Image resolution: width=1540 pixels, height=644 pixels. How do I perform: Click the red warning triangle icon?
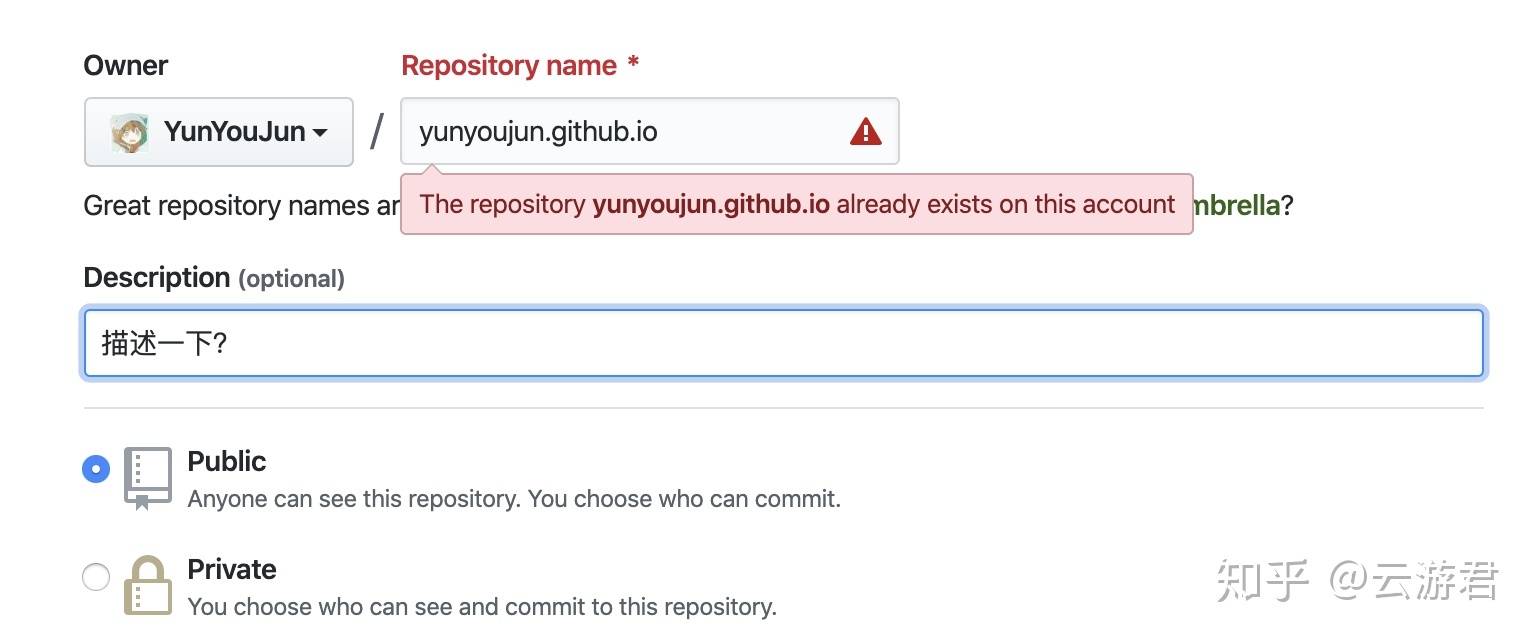pyautogui.click(x=865, y=132)
